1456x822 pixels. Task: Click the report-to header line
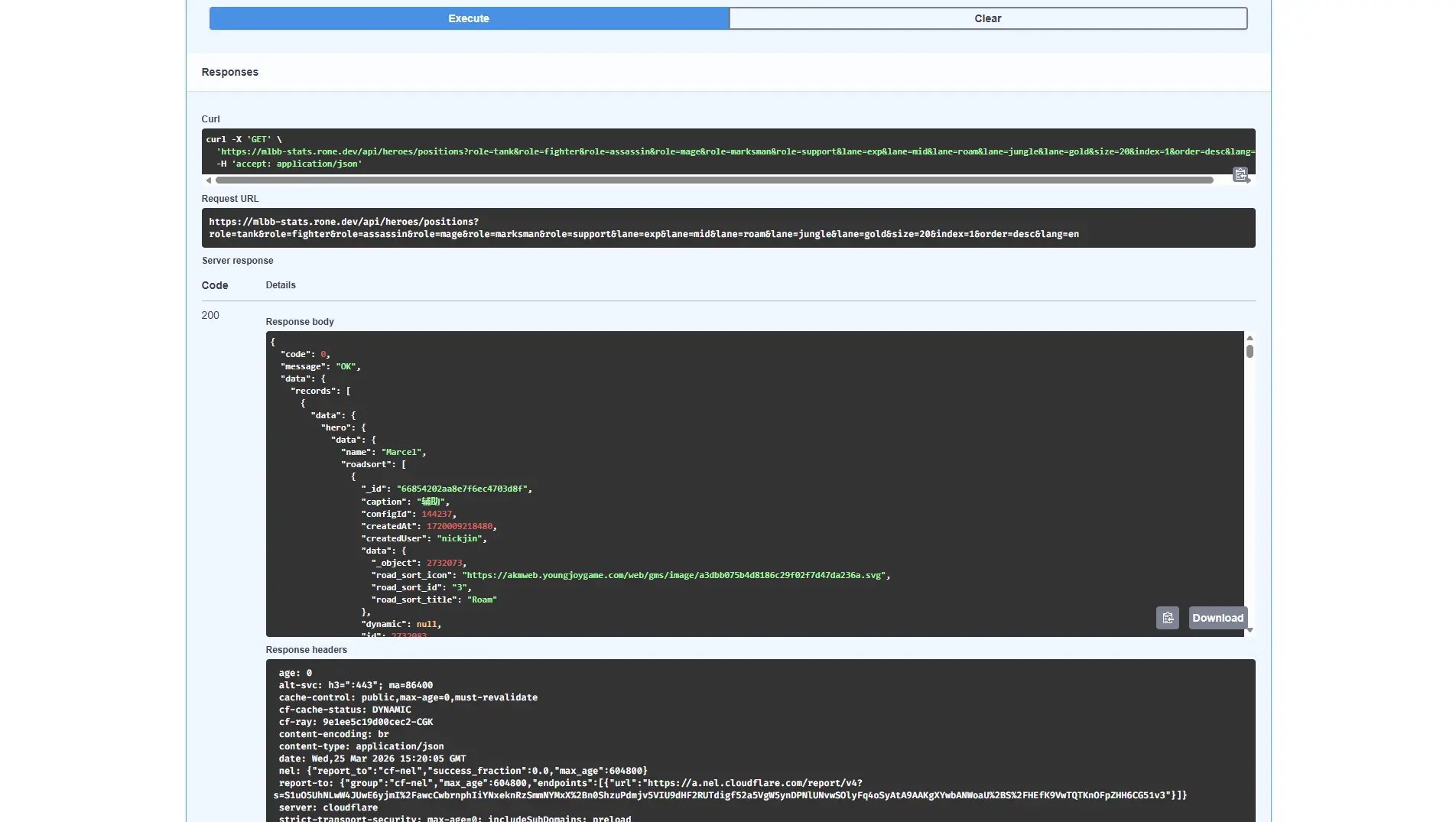click(x=730, y=789)
